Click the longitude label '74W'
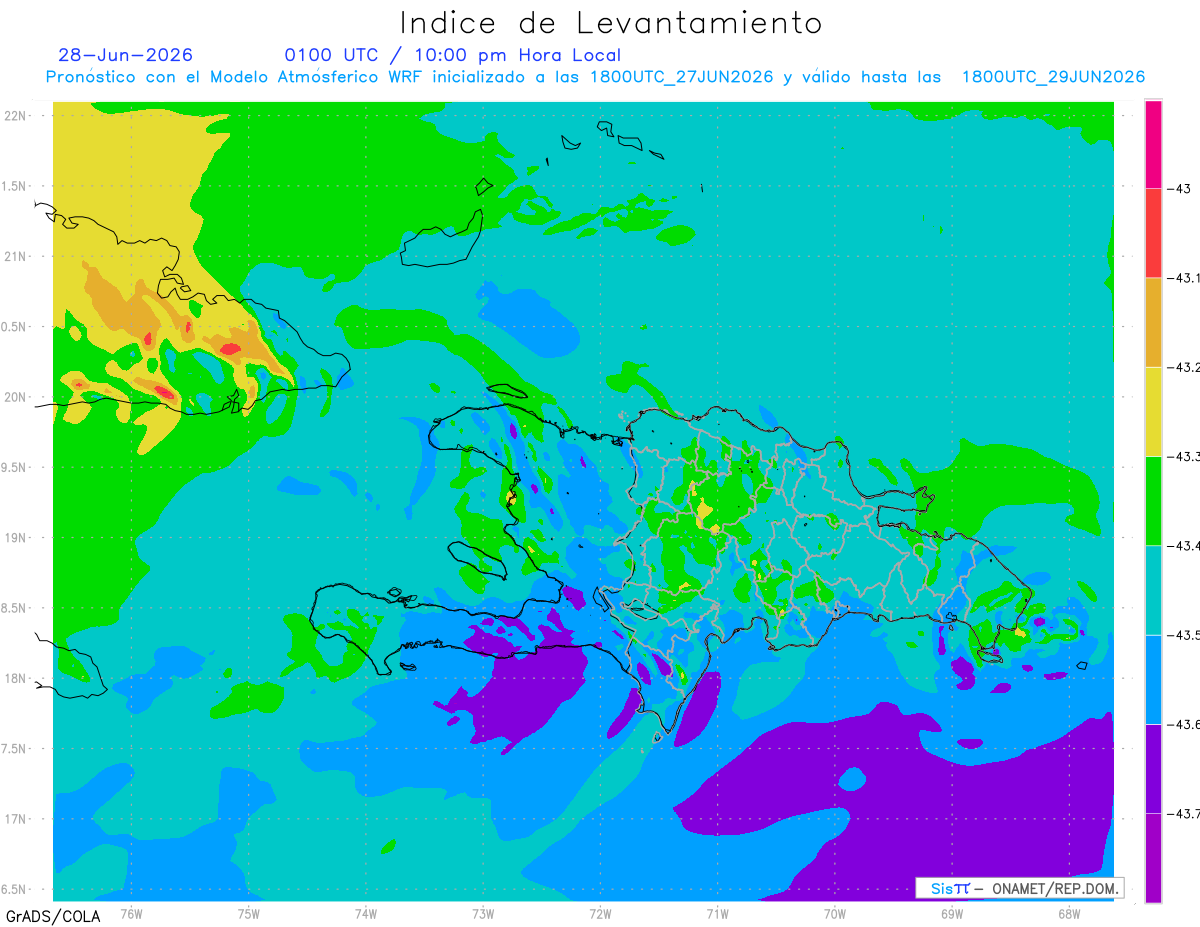 pos(366,913)
